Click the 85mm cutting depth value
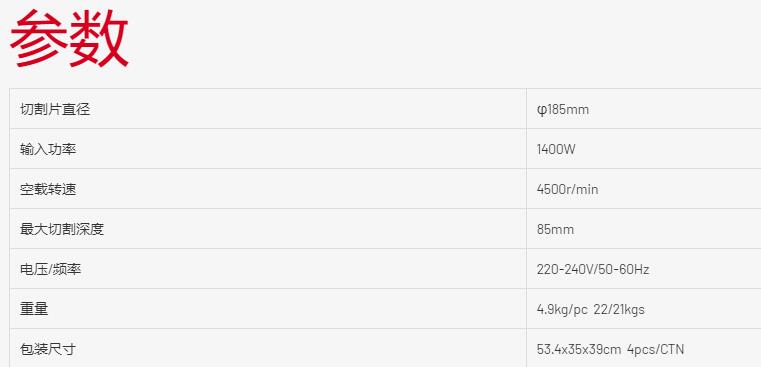Image resolution: width=761 pixels, height=367 pixels. coord(555,229)
